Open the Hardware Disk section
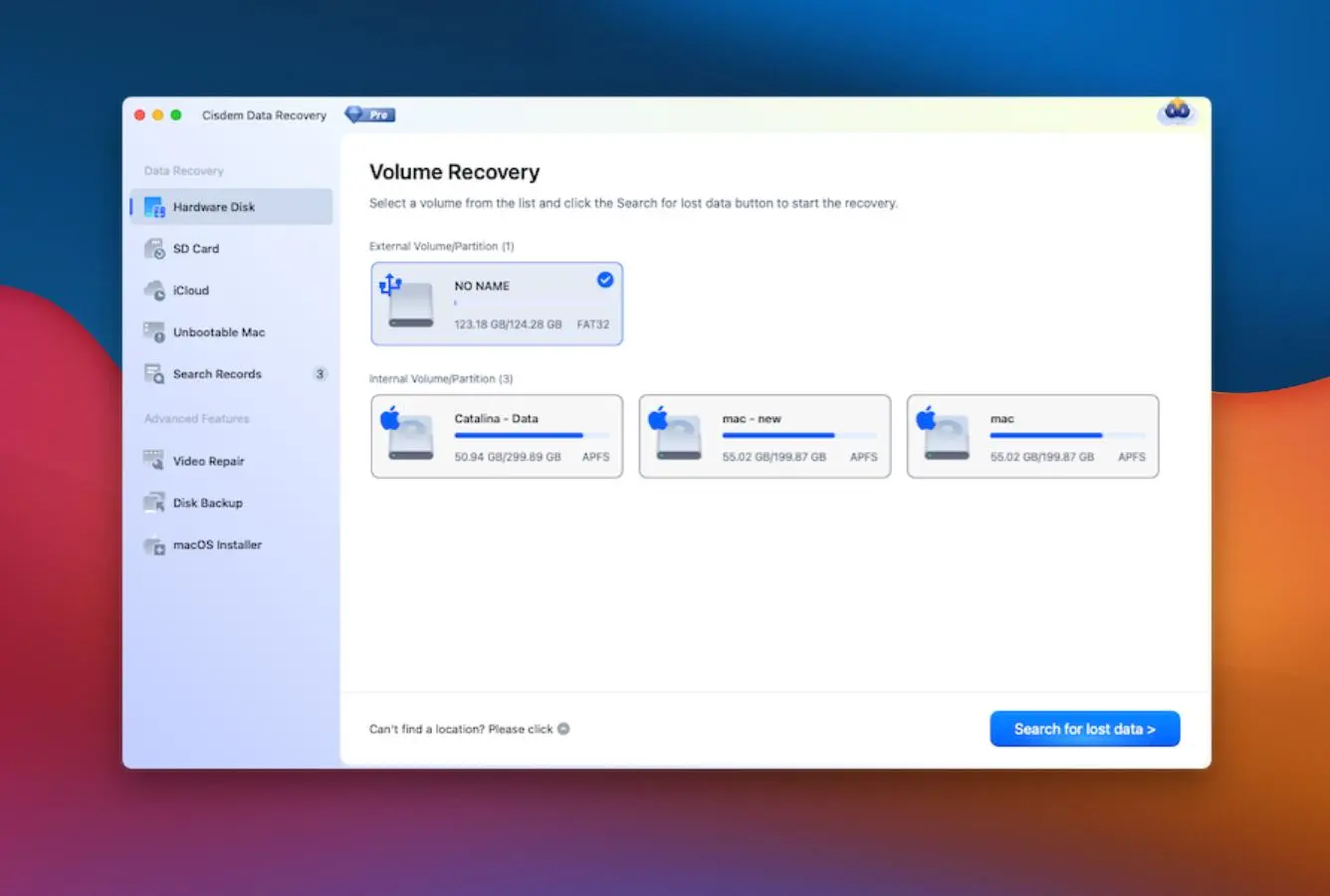 (x=231, y=207)
